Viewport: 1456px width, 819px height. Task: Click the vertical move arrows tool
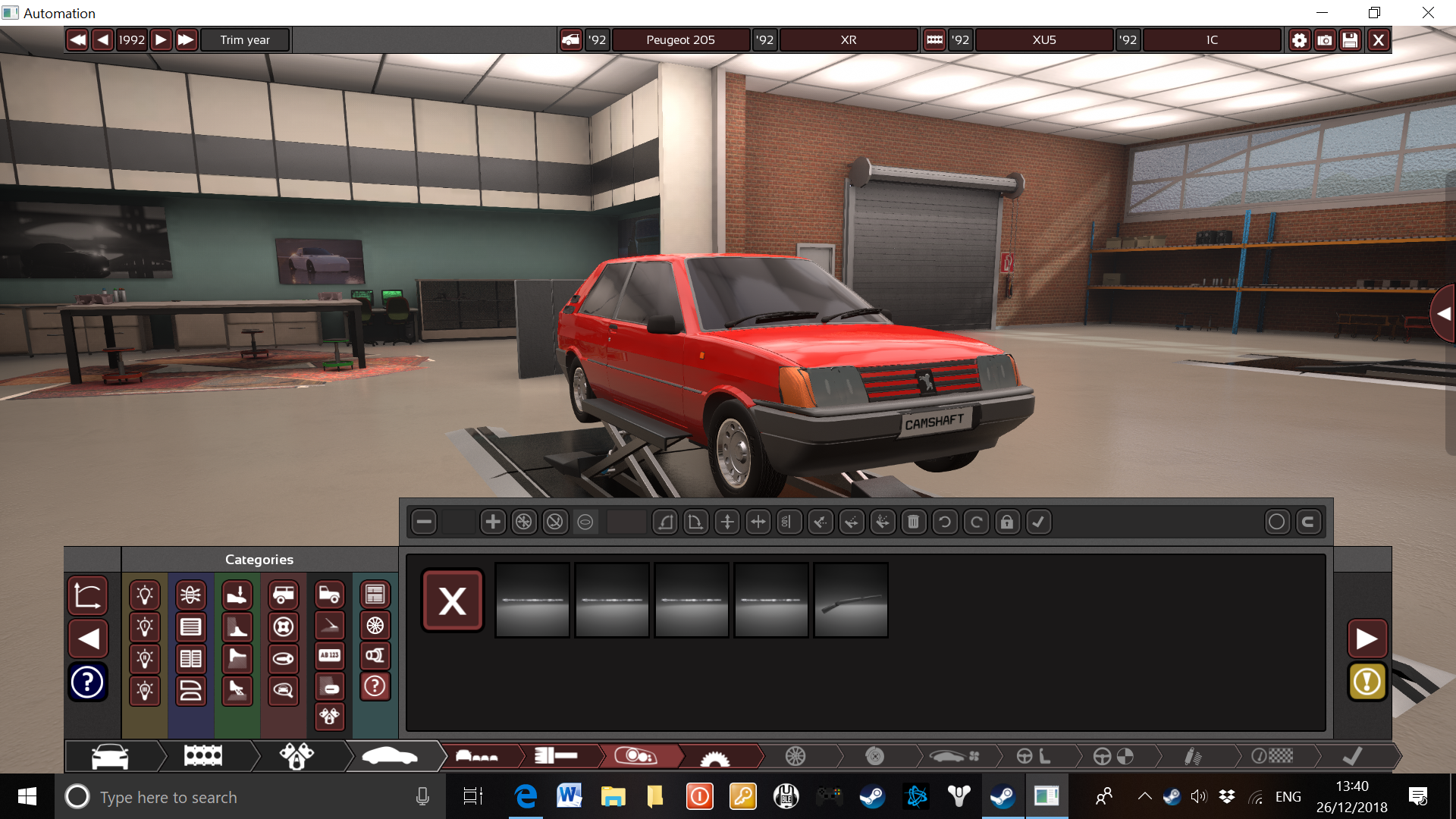727,522
